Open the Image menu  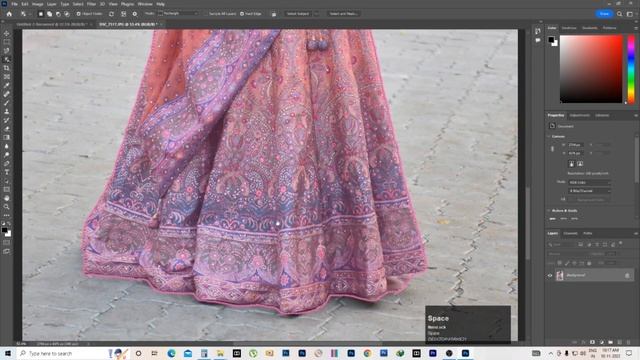click(38, 4)
